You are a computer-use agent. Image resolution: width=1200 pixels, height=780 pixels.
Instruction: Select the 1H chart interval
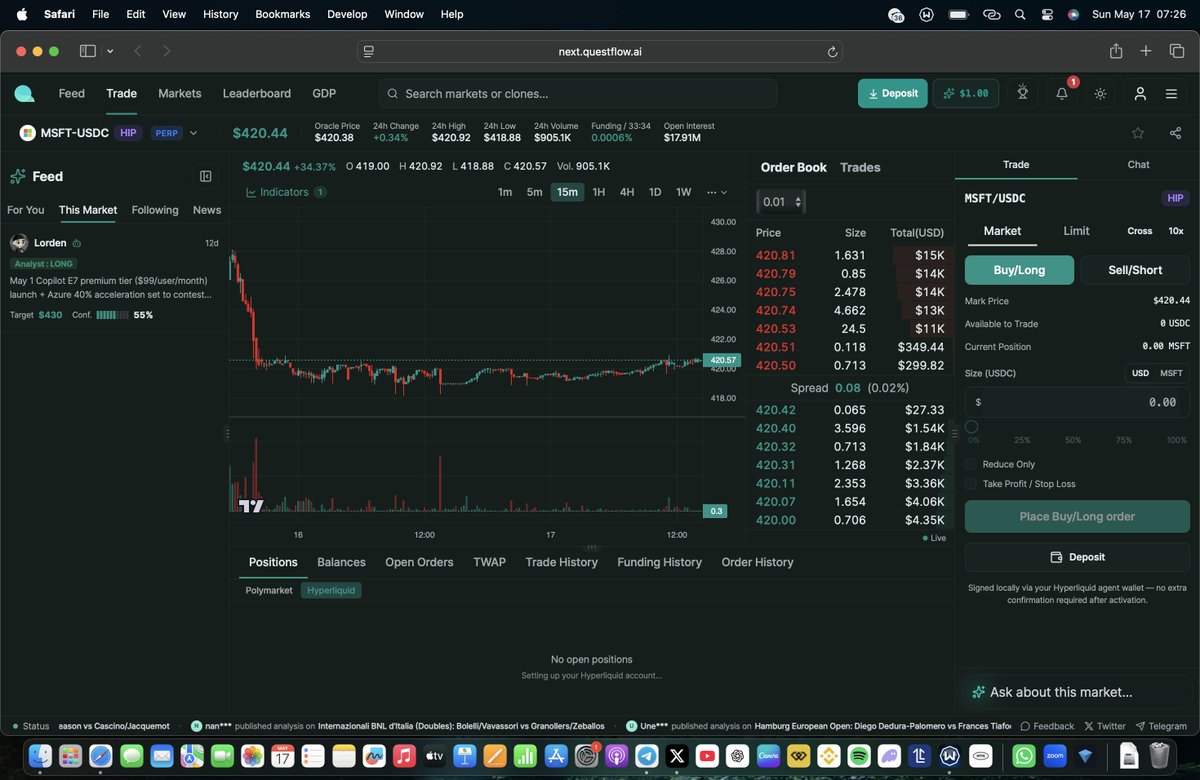click(x=598, y=192)
